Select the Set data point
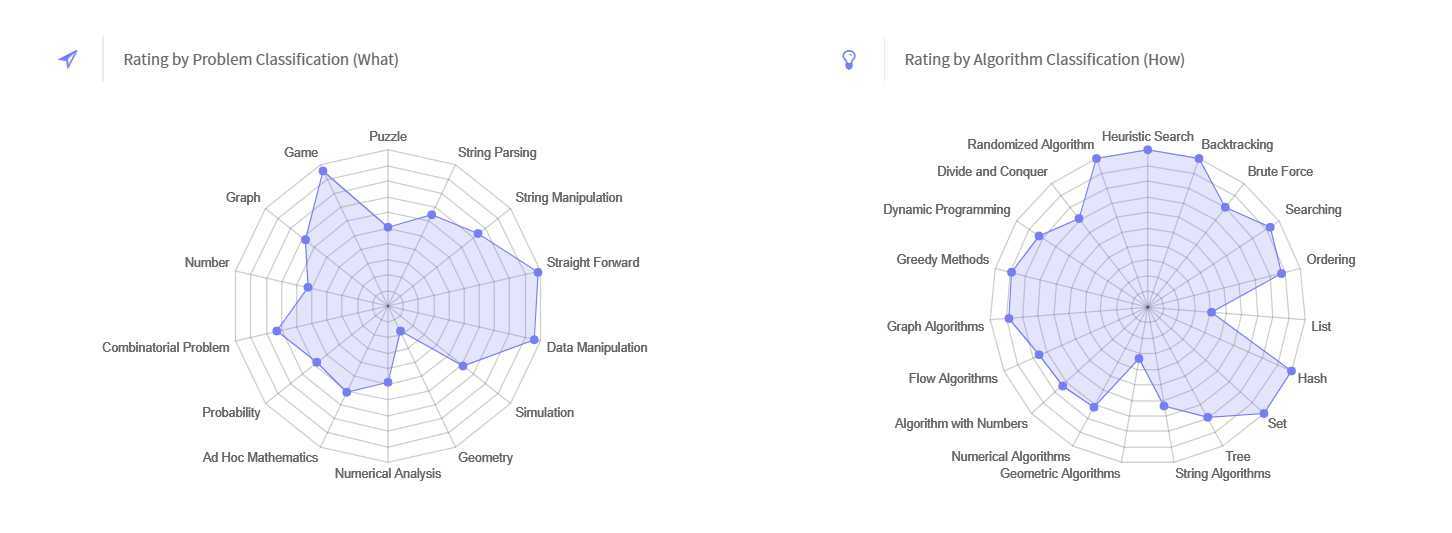Screen dimensions: 1452x533 pyautogui.click(x=1264, y=413)
